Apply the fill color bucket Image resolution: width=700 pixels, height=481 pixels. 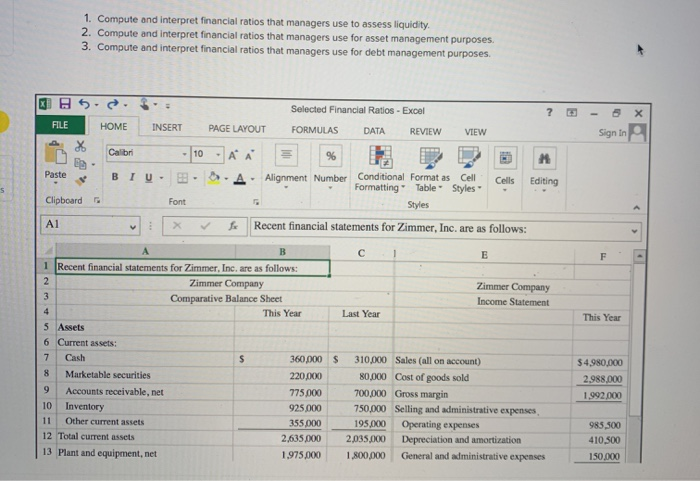pos(214,178)
